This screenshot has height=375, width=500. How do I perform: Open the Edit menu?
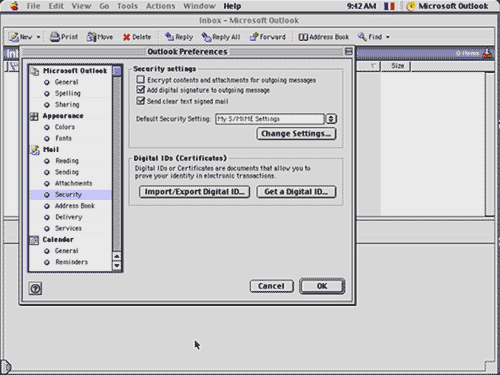click(56, 6)
